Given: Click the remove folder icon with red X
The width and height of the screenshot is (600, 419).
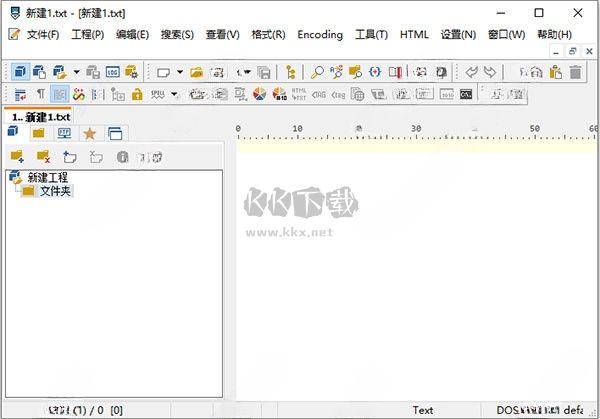Looking at the screenshot, I should (43, 156).
